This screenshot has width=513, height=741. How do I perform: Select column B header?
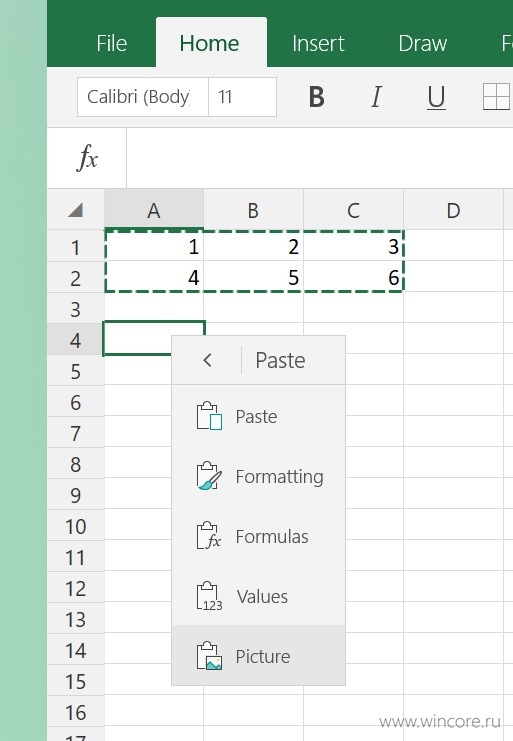point(254,210)
